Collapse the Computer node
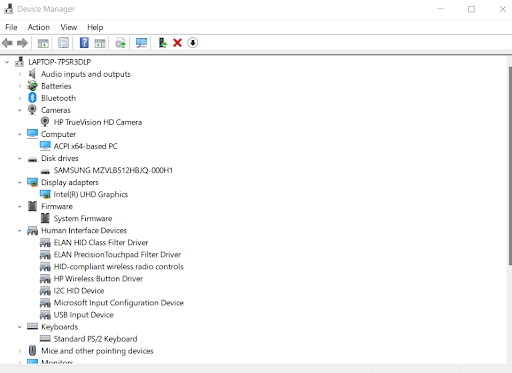512x373 pixels. 20,134
